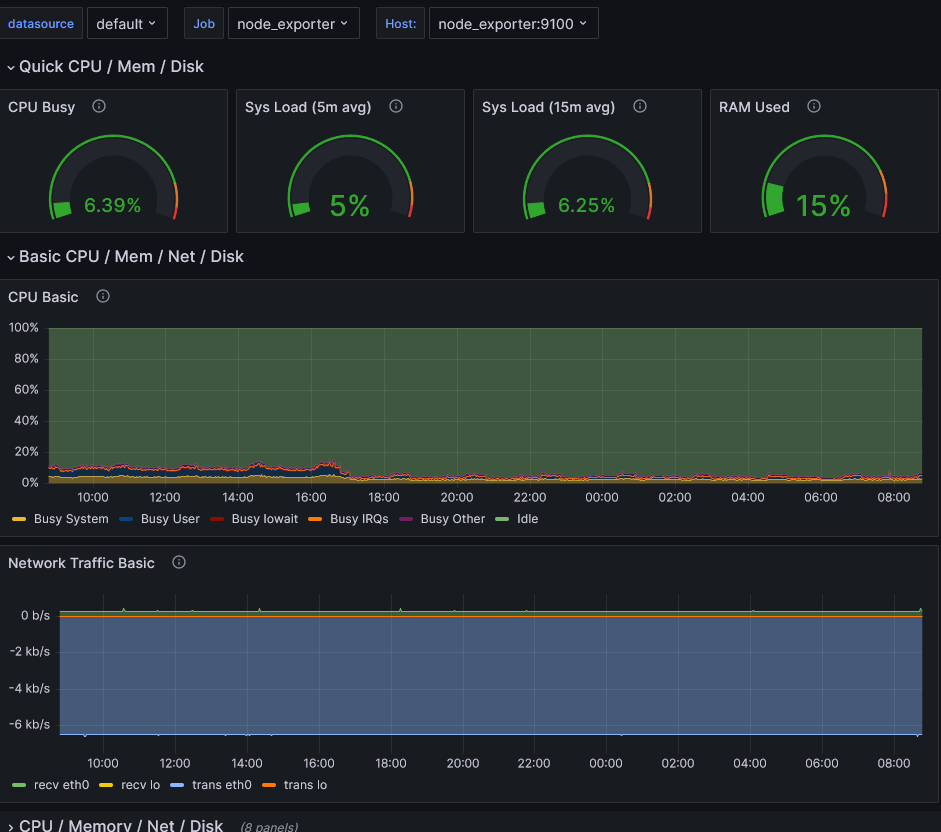Click info icon beside CPU Busy title
The width and height of the screenshot is (941, 832).
(99, 107)
